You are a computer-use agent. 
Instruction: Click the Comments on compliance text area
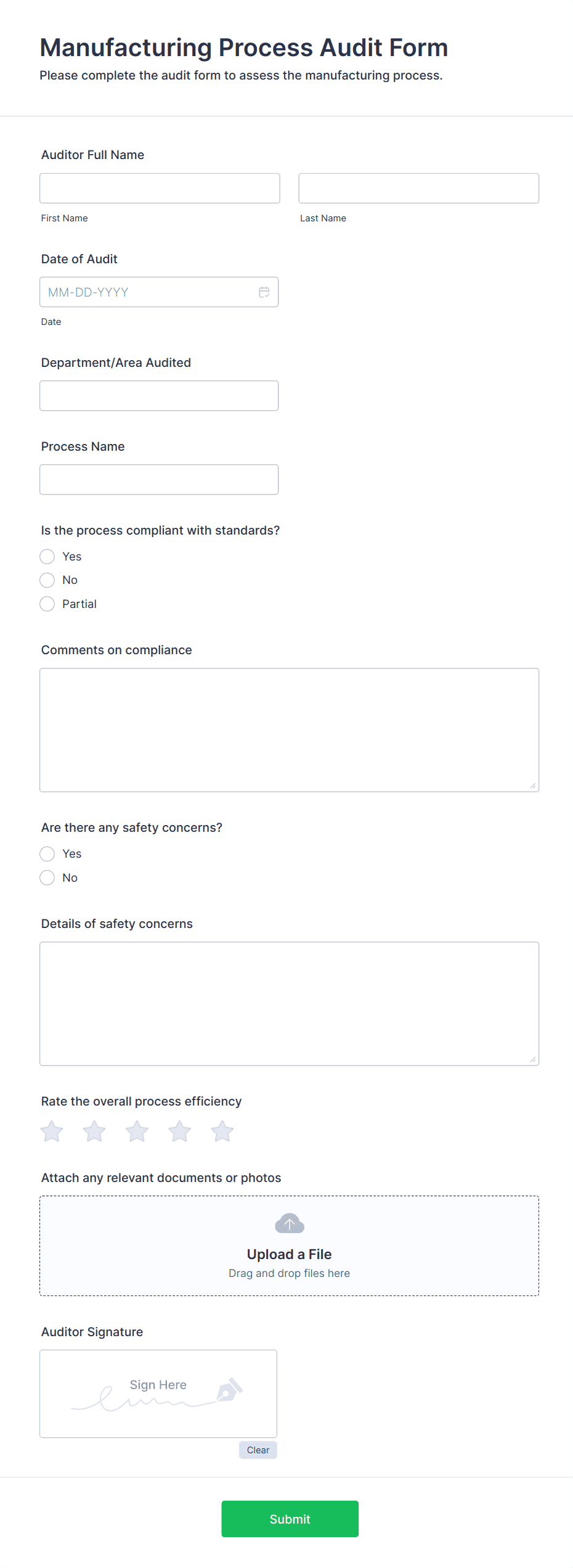pos(289,728)
